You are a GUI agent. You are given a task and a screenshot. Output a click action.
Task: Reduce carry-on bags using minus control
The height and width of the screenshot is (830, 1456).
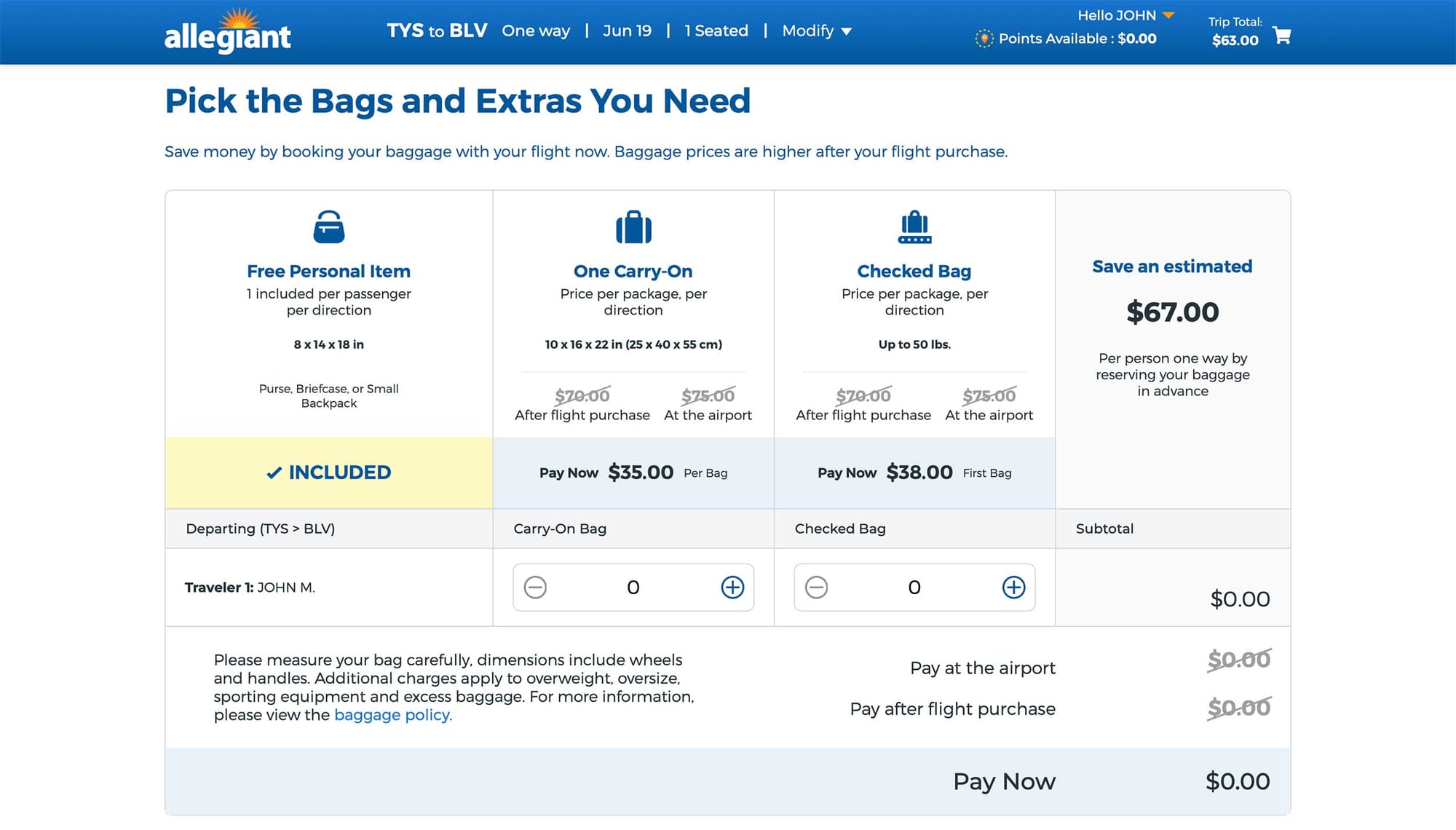[x=536, y=587]
